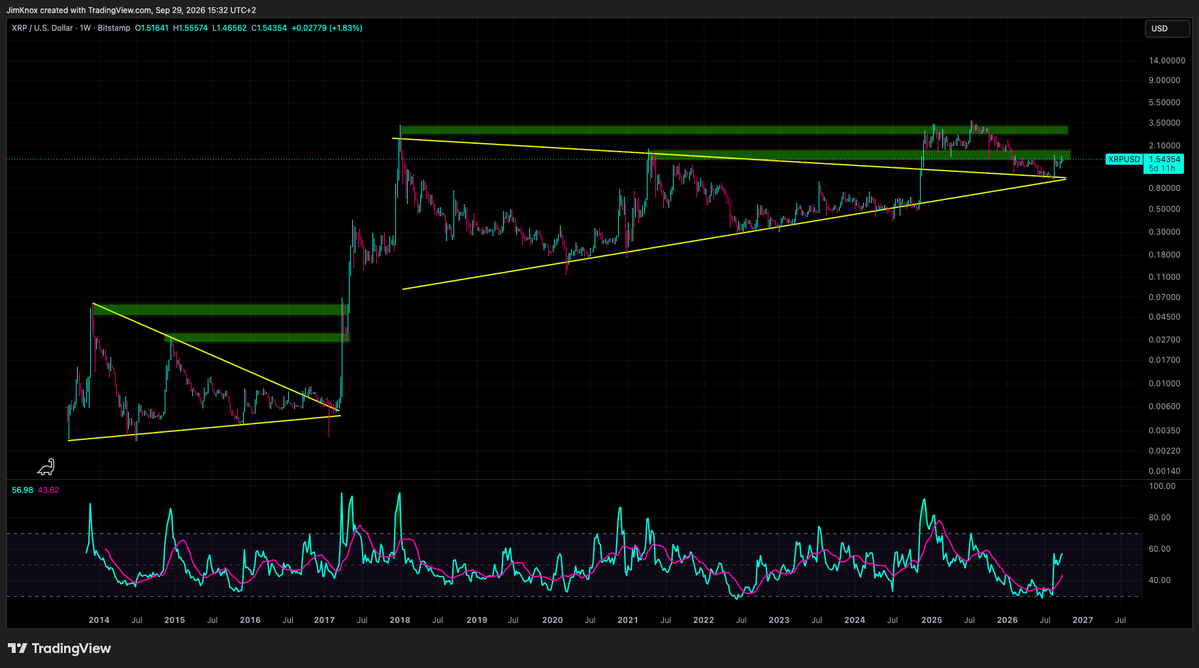Screen dimensions: 1199x668
Task: Click the 2014 time axis label
Action: point(99,620)
